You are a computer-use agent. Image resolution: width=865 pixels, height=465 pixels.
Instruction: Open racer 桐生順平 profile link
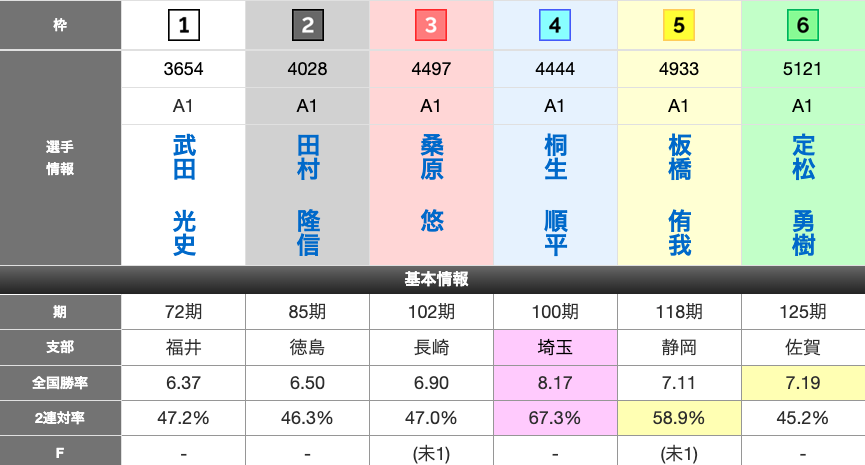pyautogui.click(x=555, y=195)
